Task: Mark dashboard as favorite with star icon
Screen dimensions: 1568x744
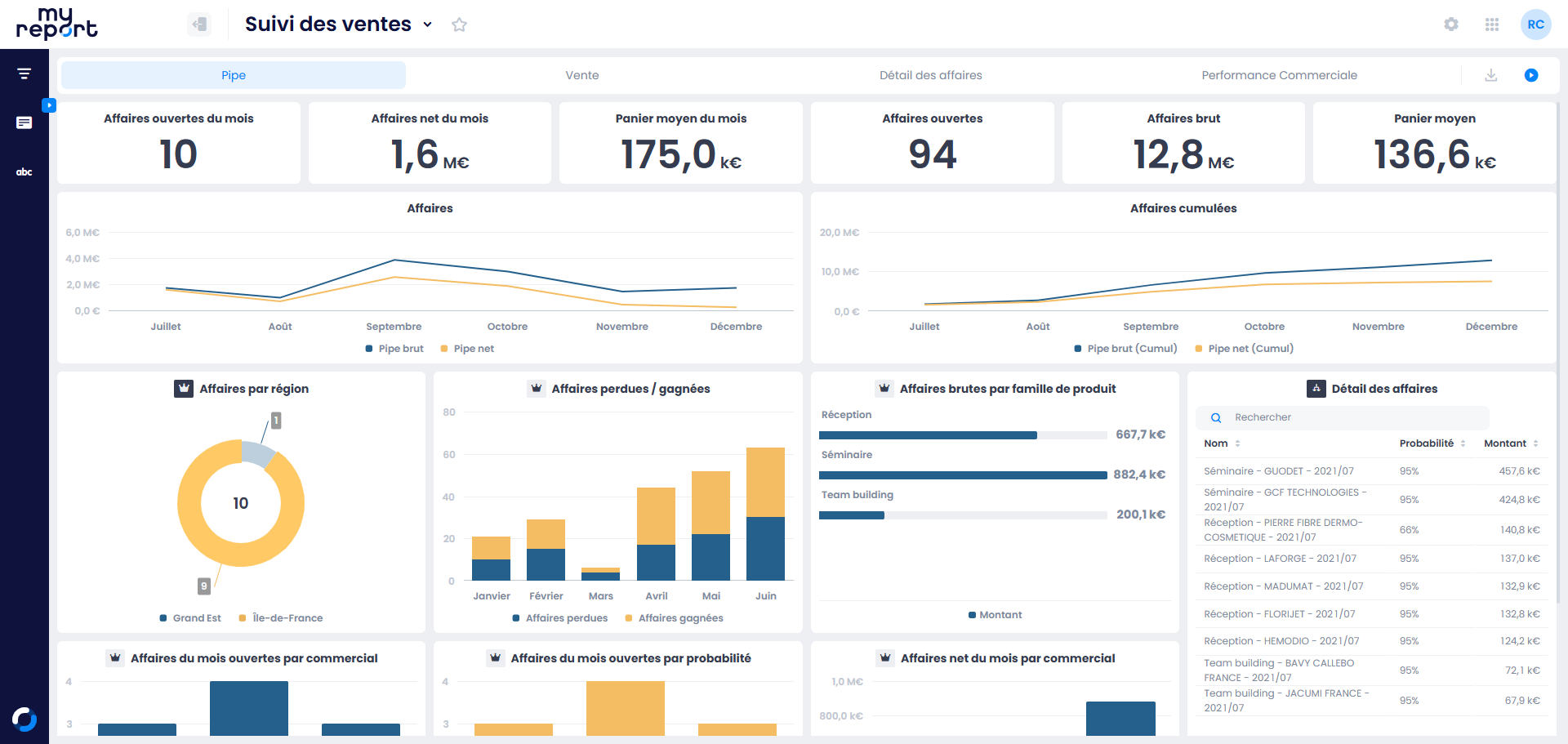Action: click(459, 25)
